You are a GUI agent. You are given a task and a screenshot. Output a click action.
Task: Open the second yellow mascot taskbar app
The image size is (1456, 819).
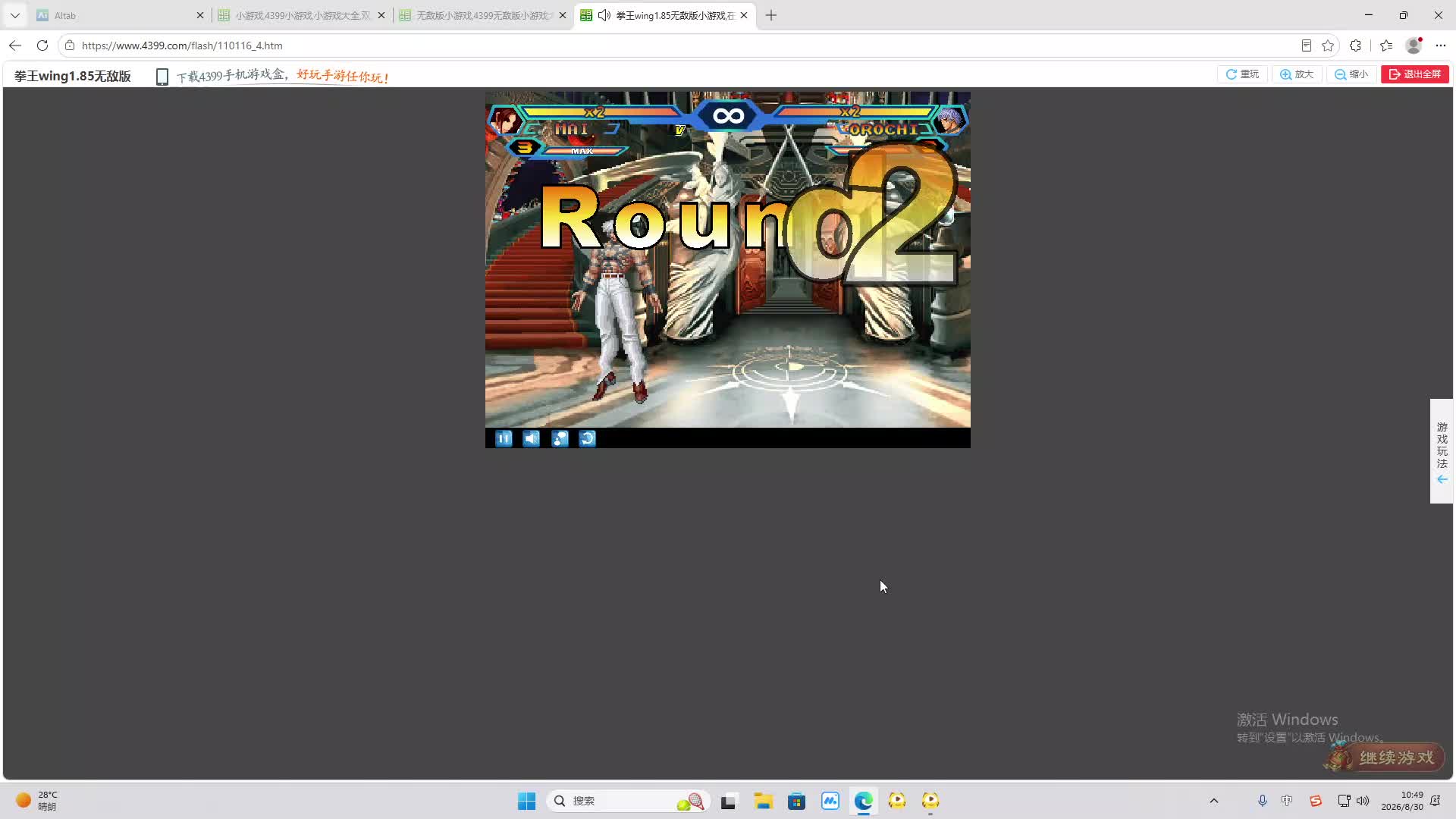click(930, 801)
